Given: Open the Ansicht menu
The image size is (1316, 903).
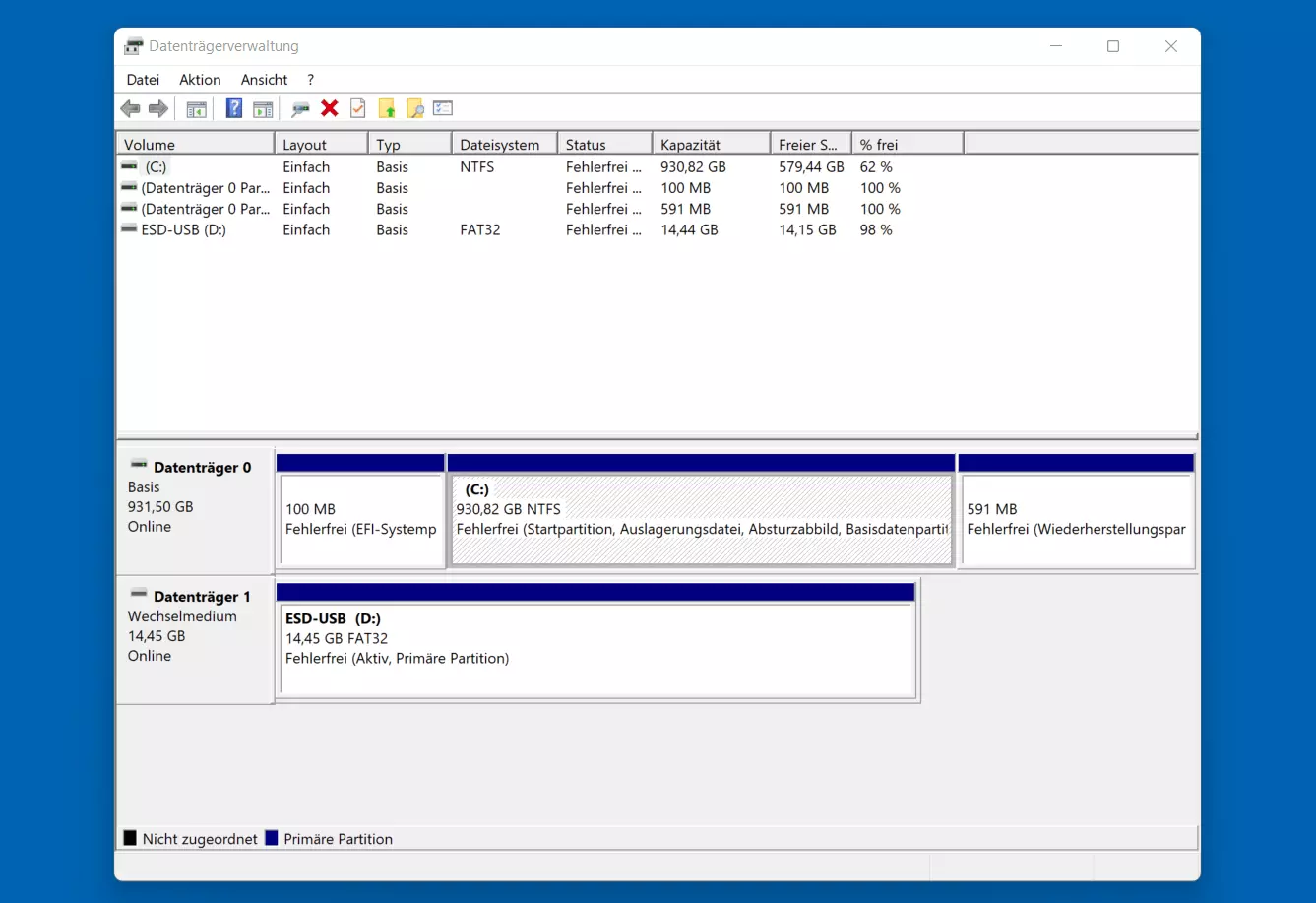Looking at the screenshot, I should (264, 80).
